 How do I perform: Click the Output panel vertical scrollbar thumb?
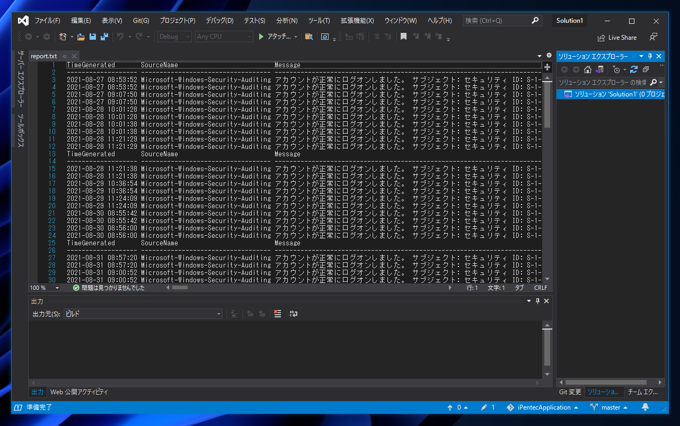(x=547, y=347)
